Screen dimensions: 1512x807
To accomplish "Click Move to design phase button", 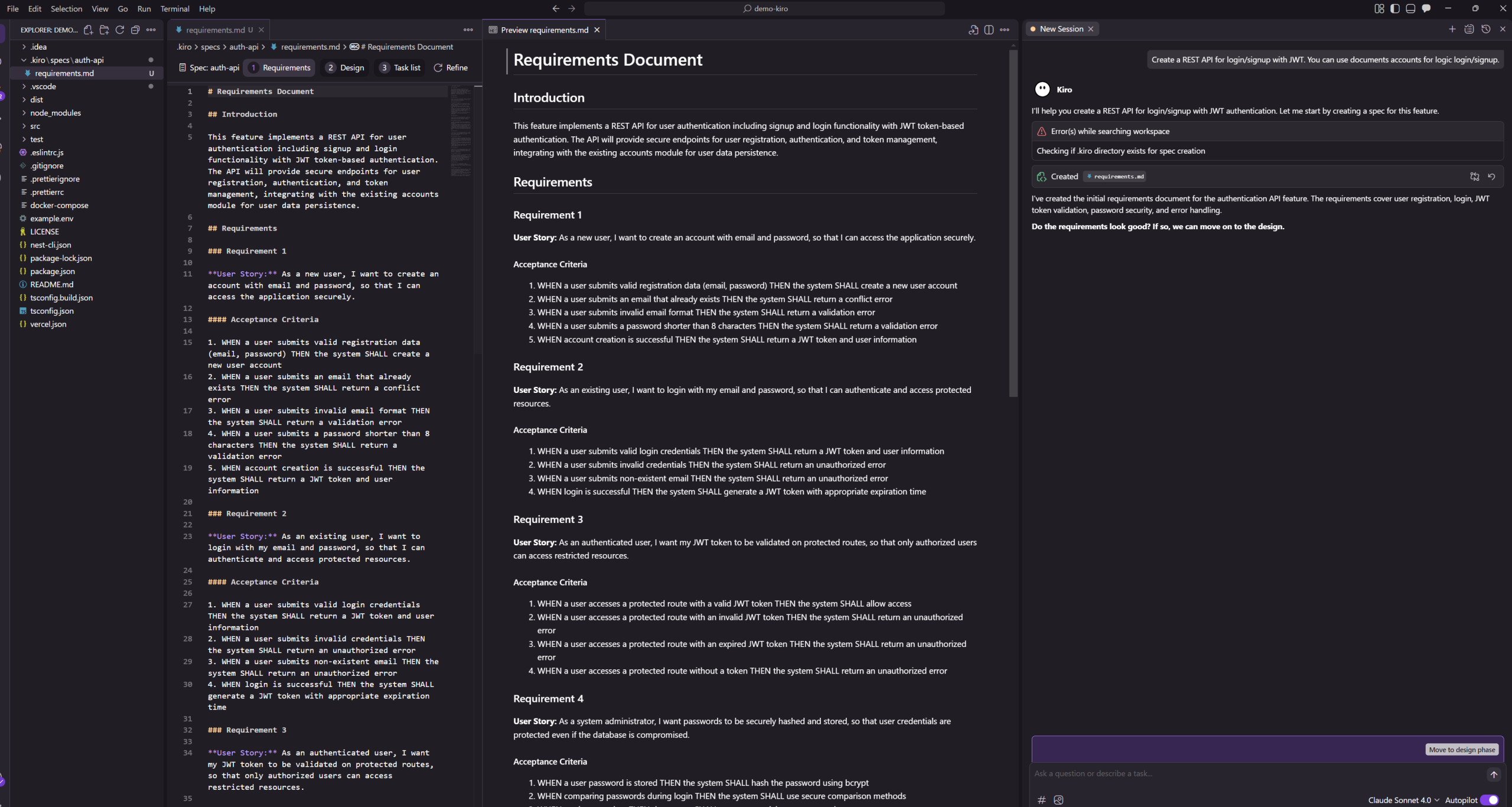I will click(1462, 750).
